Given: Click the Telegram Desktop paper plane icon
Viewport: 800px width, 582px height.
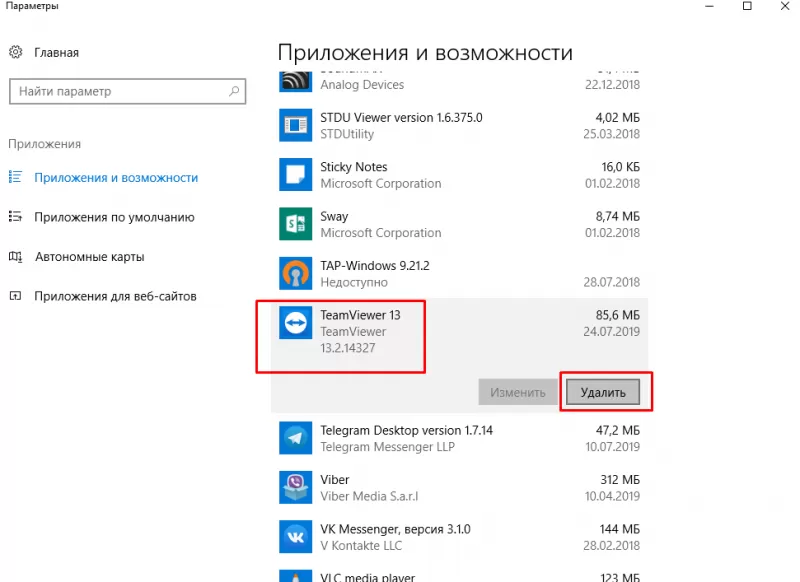Looking at the screenshot, I should [295, 437].
